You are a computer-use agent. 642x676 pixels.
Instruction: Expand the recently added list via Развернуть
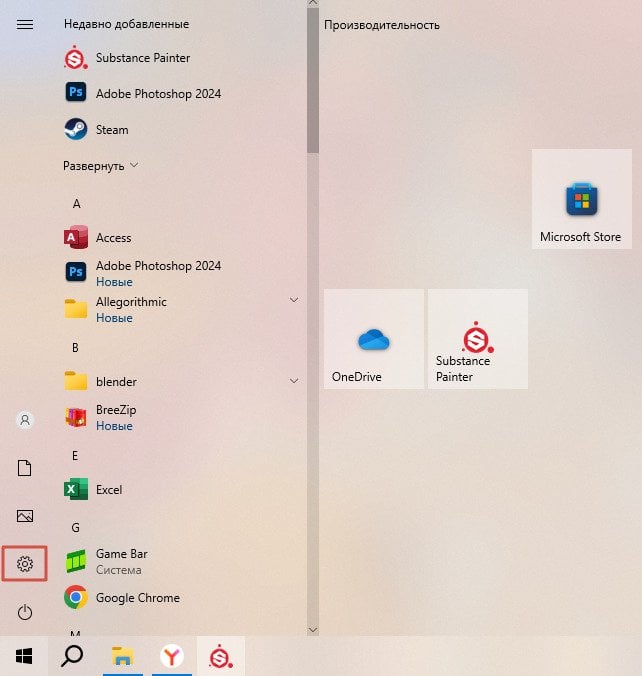click(x=100, y=166)
